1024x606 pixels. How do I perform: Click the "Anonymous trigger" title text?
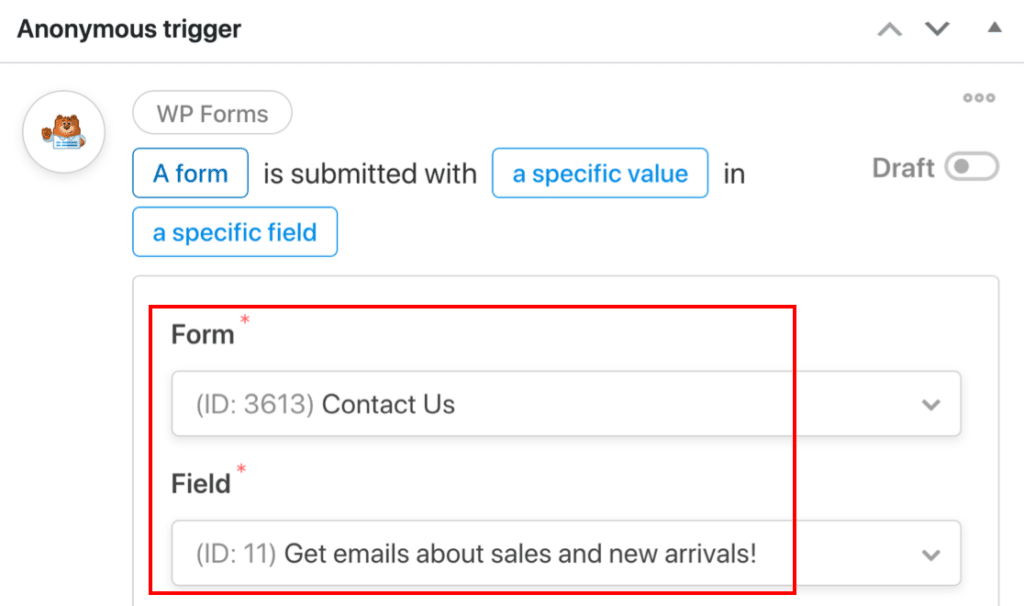128,29
